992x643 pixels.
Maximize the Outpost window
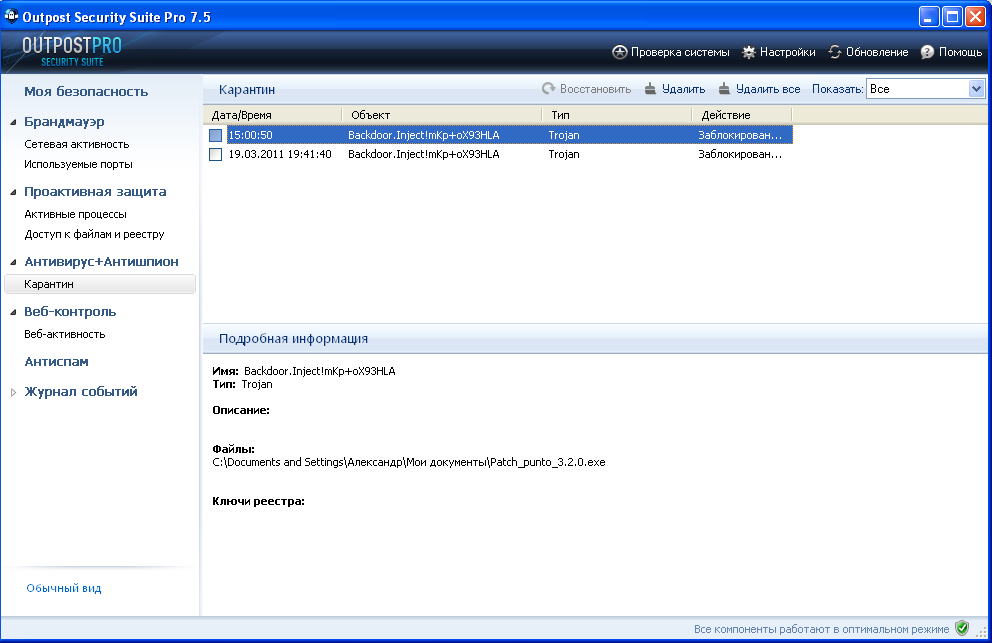pyautogui.click(x=952, y=16)
